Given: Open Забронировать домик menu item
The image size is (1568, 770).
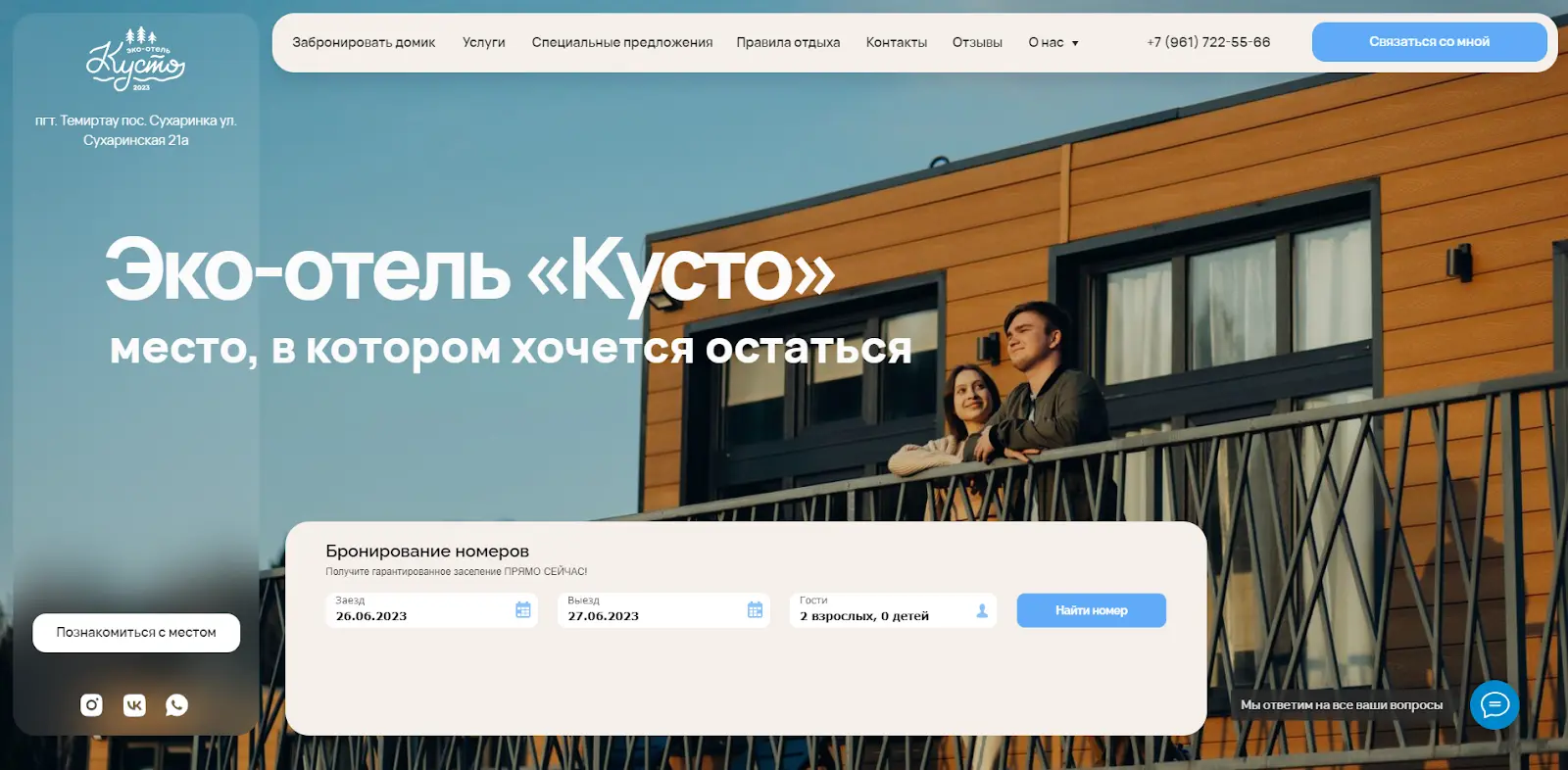Looking at the screenshot, I should pos(364,42).
